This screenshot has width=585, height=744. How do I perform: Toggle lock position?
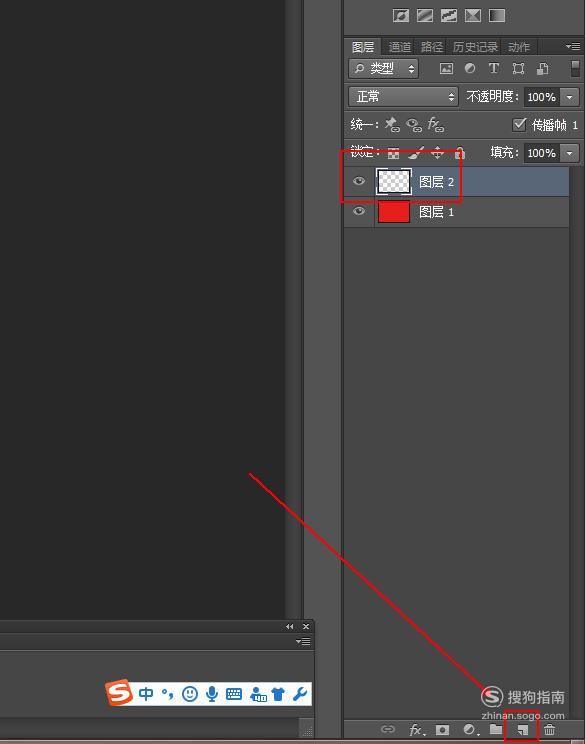(x=437, y=153)
